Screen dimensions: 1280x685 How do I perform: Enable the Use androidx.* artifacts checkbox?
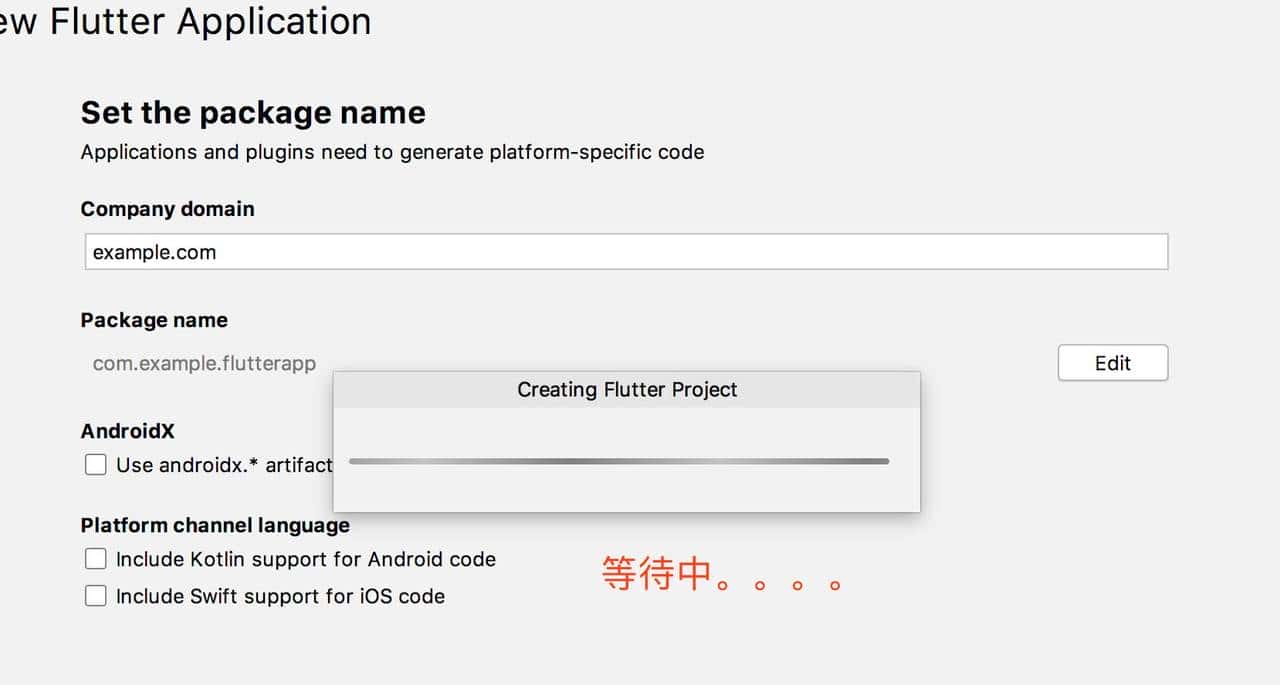95,464
